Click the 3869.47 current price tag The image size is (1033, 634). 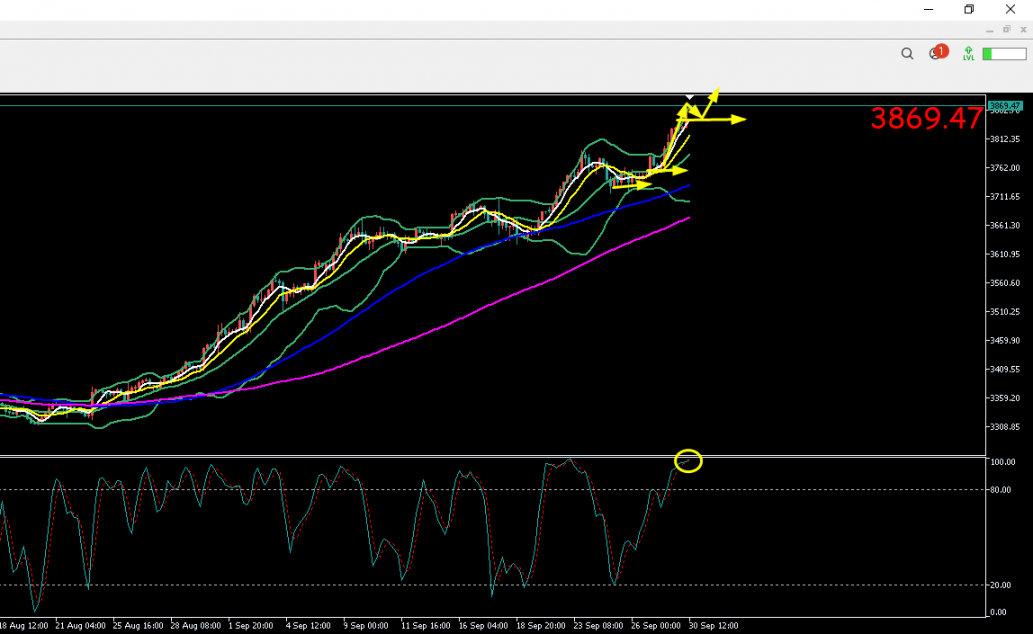click(x=1004, y=106)
